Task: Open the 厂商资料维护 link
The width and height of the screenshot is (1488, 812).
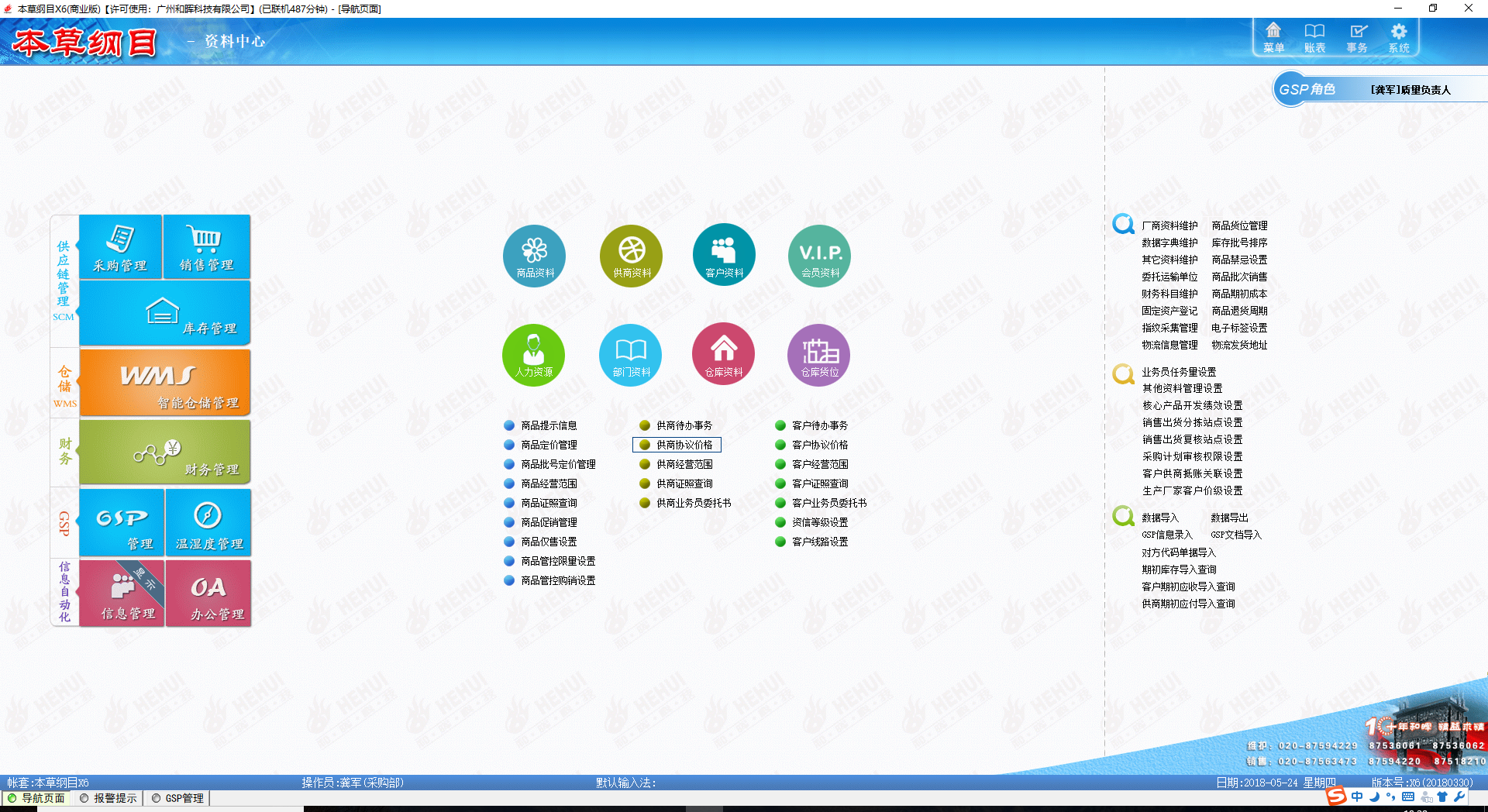Action: (x=1169, y=225)
